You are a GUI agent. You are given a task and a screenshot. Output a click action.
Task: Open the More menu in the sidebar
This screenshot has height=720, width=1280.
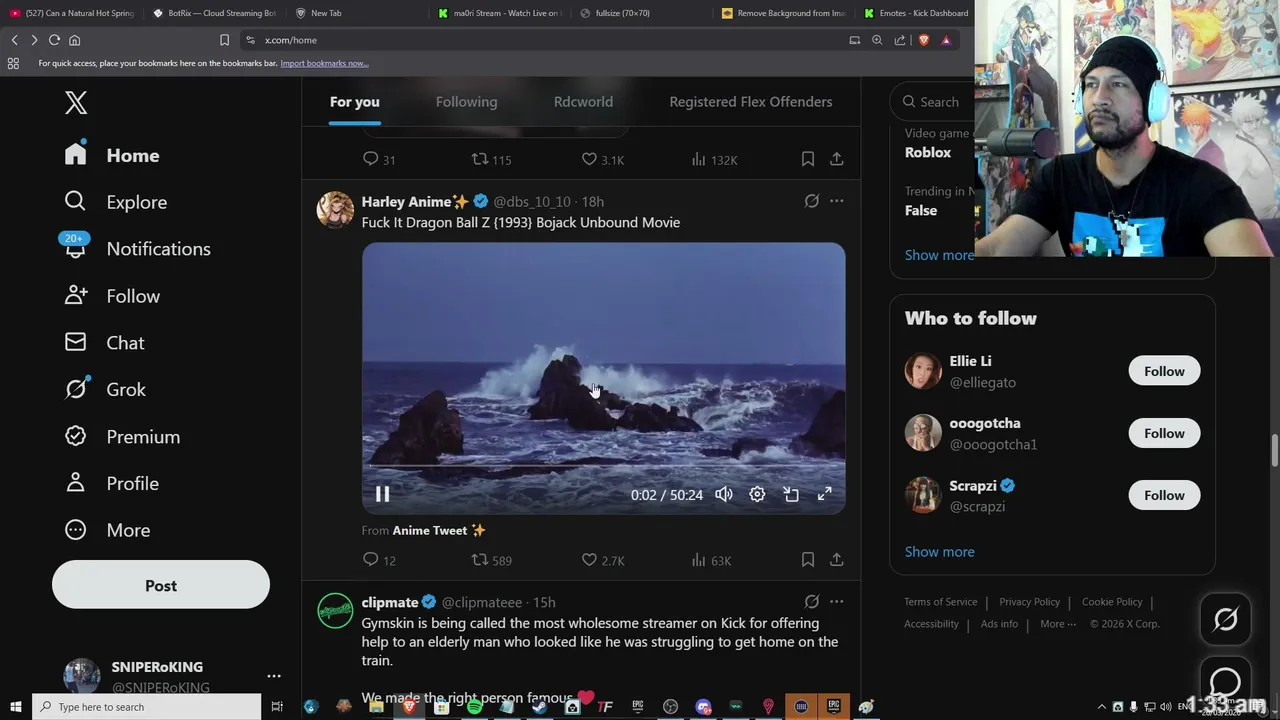click(107, 530)
